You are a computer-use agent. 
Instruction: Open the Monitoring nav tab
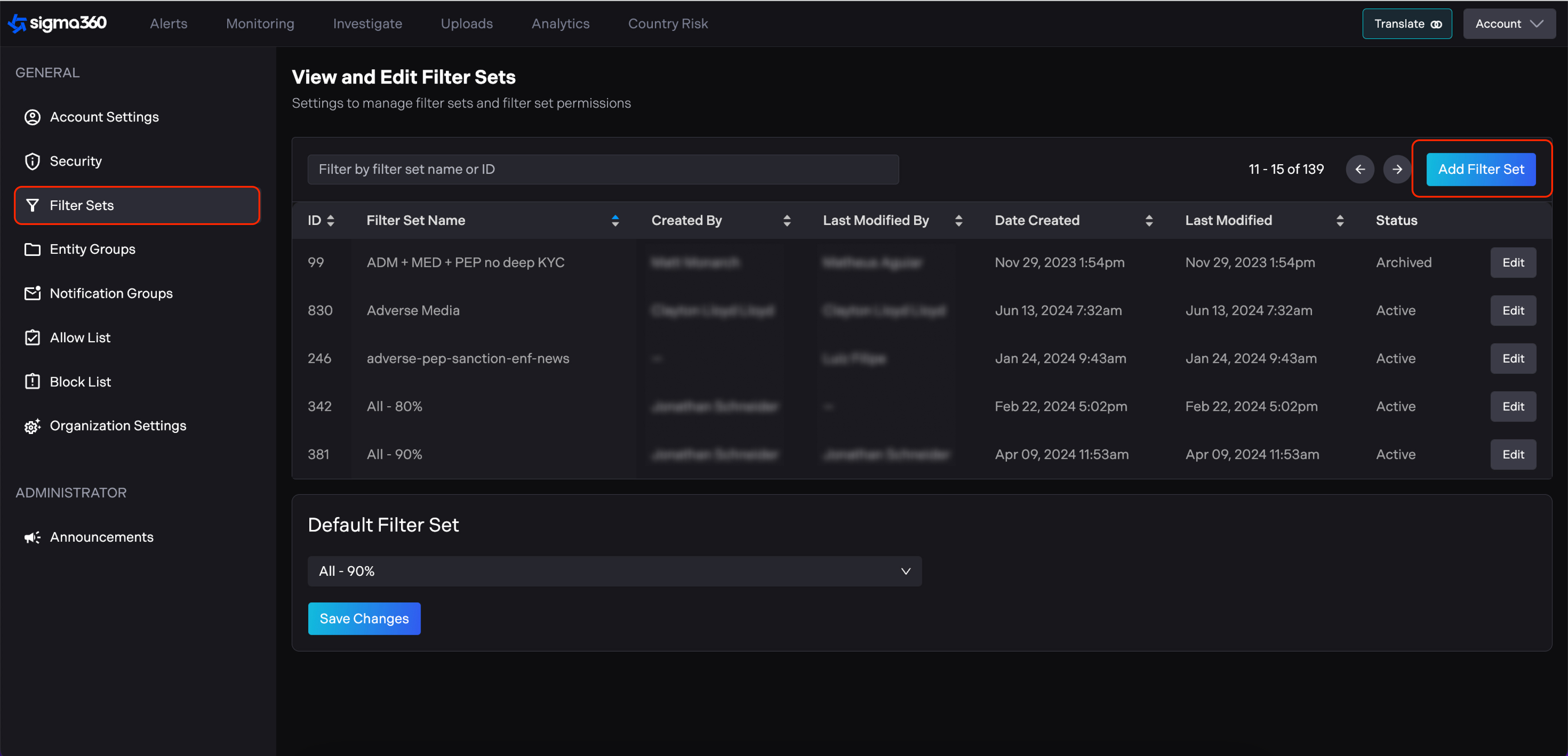(x=260, y=24)
